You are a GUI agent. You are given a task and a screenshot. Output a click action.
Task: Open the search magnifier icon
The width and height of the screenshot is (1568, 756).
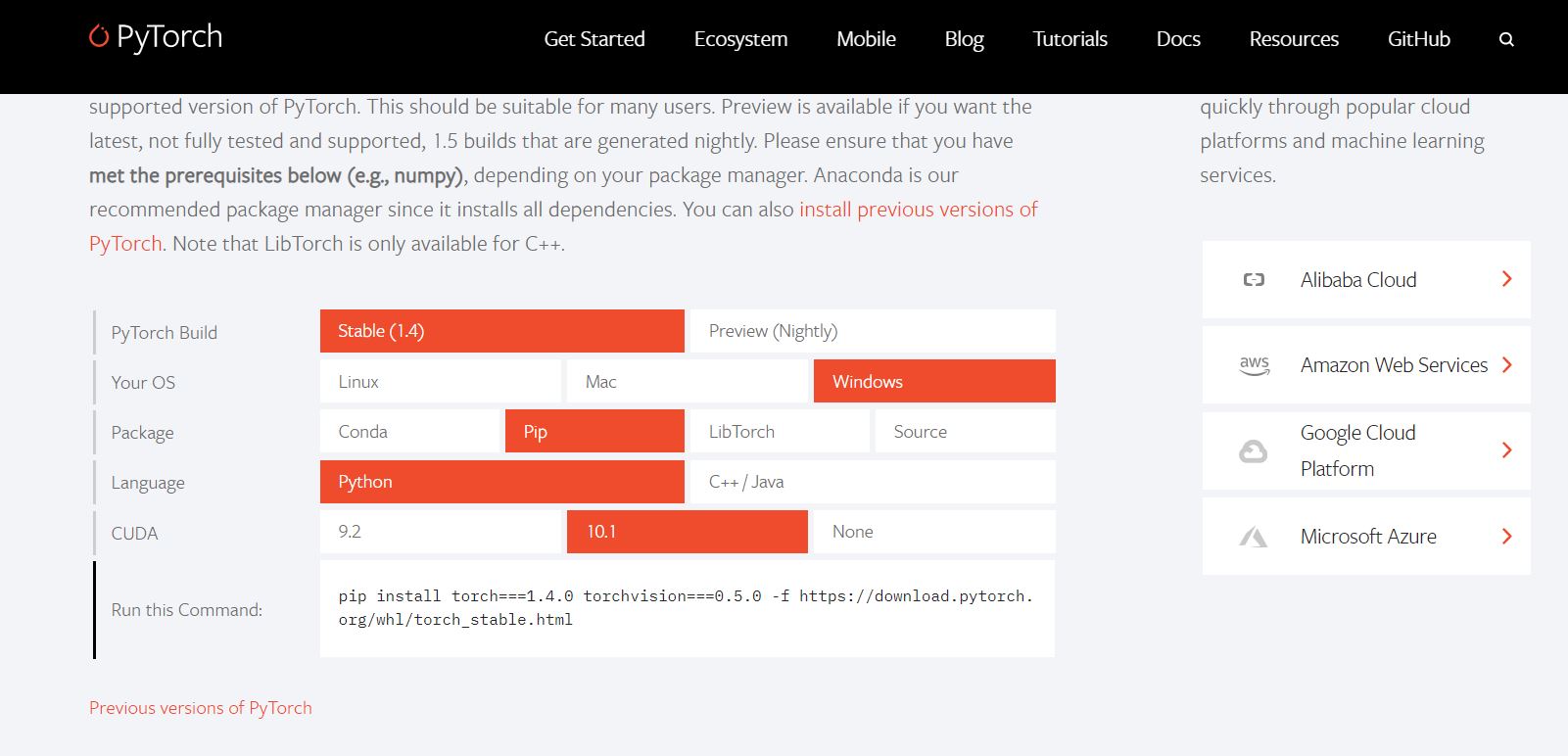tap(1506, 39)
